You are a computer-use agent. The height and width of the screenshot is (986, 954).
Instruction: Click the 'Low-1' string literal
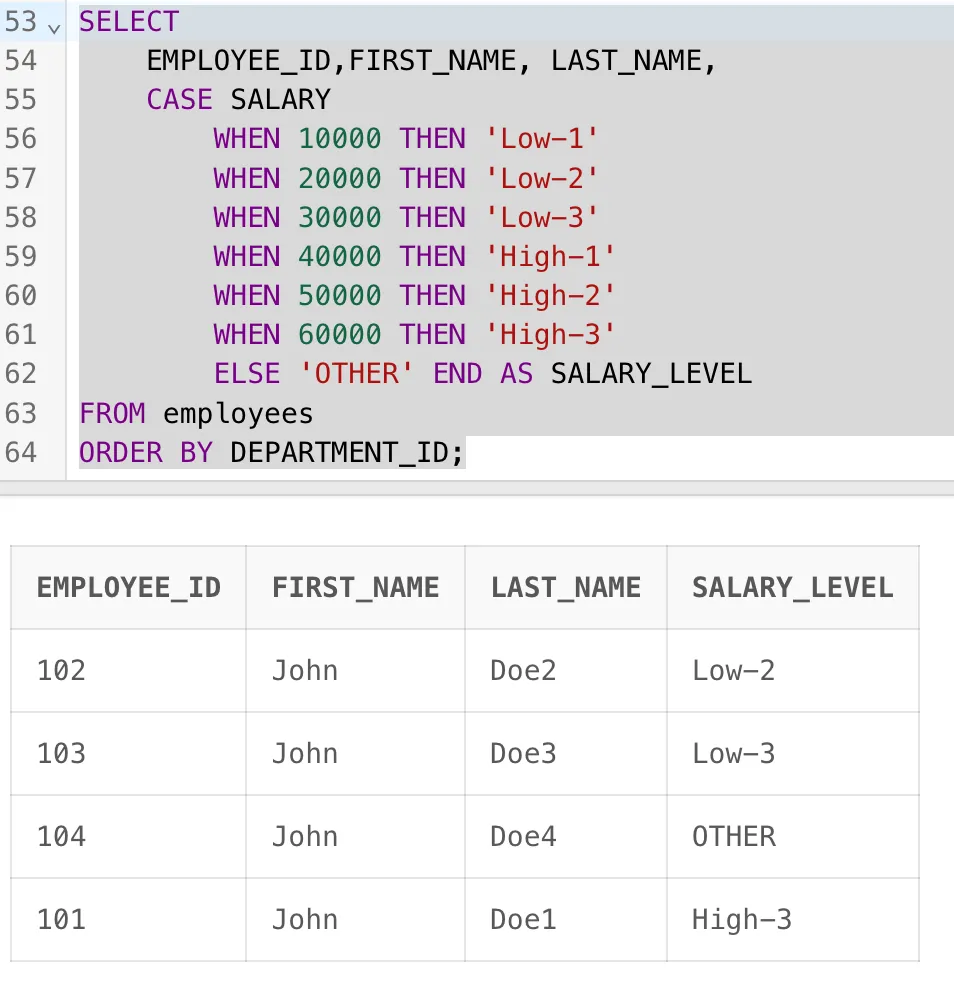coord(542,139)
